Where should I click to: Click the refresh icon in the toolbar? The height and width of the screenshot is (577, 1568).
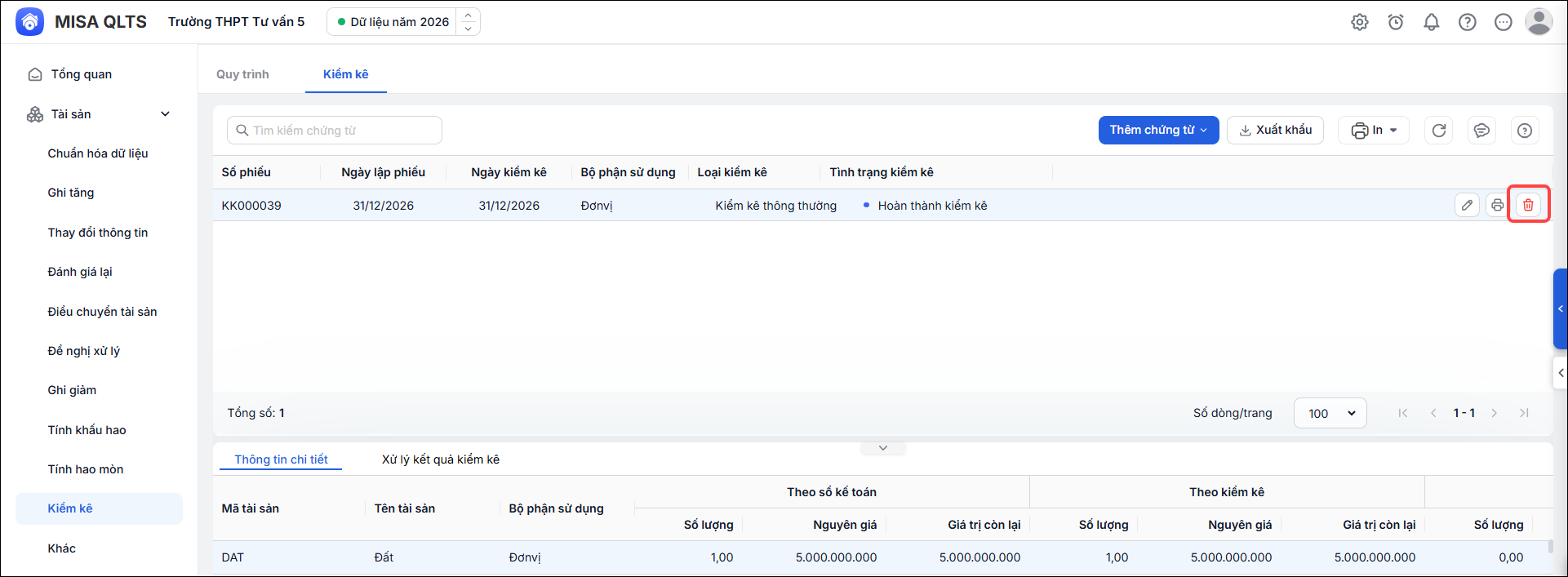(1439, 131)
